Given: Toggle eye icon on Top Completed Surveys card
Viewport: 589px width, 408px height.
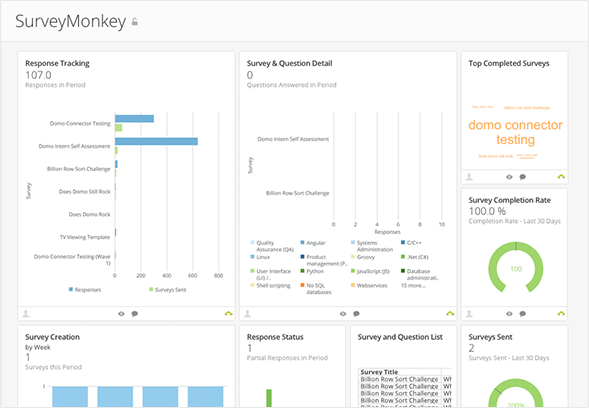Looking at the screenshot, I should click(x=509, y=177).
